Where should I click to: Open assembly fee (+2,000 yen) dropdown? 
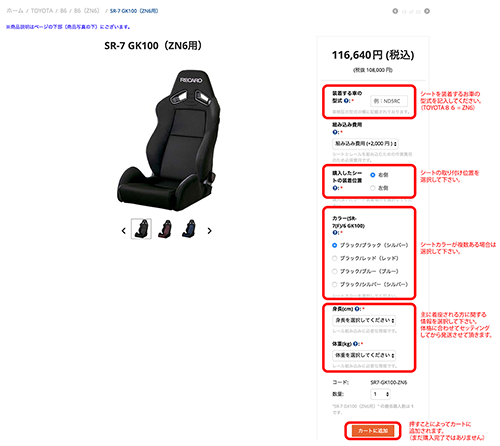pyautogui.click(x=365, y=144)
